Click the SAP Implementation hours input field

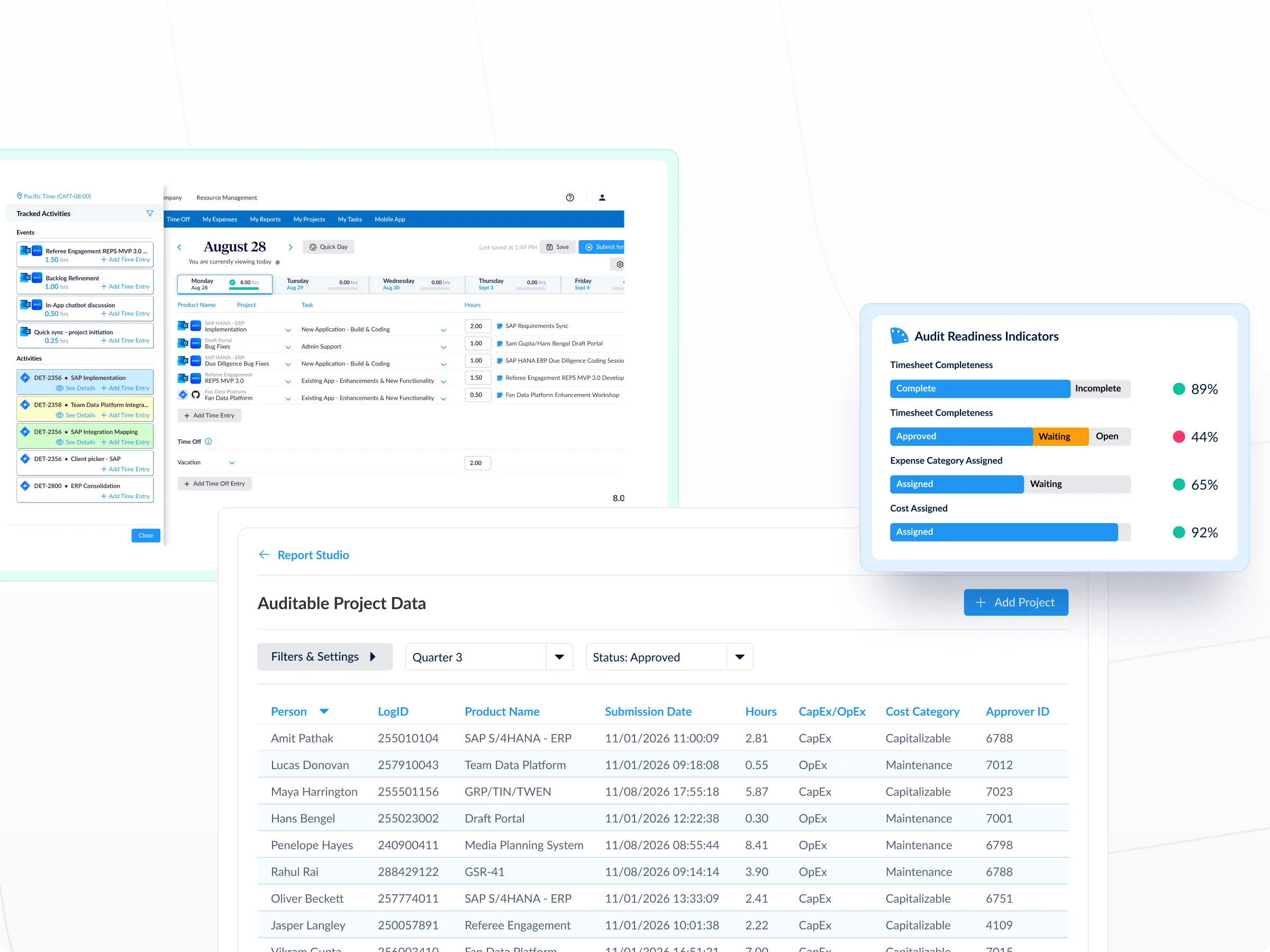(477, 326)
